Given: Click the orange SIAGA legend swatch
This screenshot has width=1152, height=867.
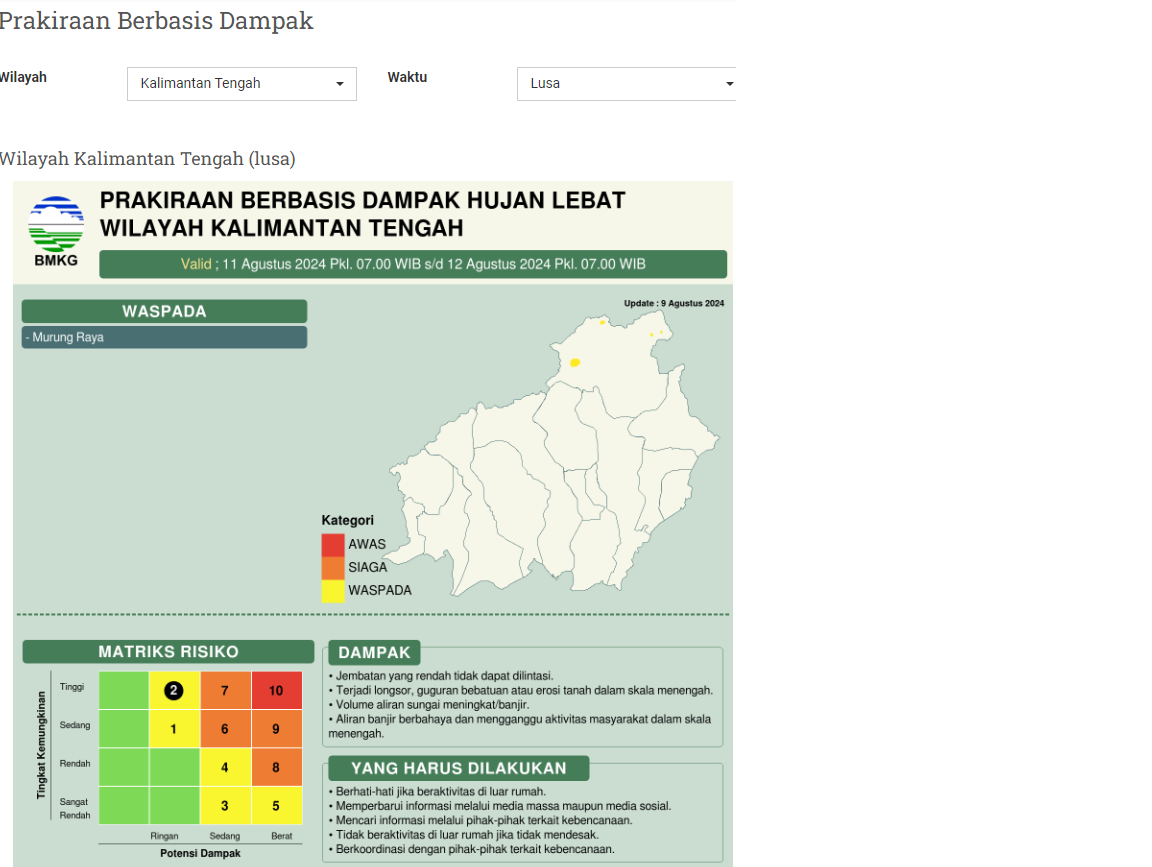Looking at the screenshot, I should 333,567.
